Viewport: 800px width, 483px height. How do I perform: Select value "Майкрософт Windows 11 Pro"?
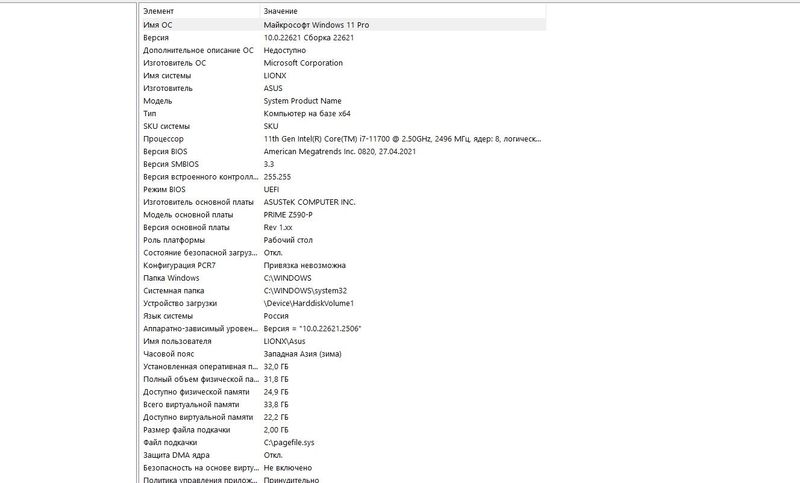pyautogui.click(x=316, y=24)
